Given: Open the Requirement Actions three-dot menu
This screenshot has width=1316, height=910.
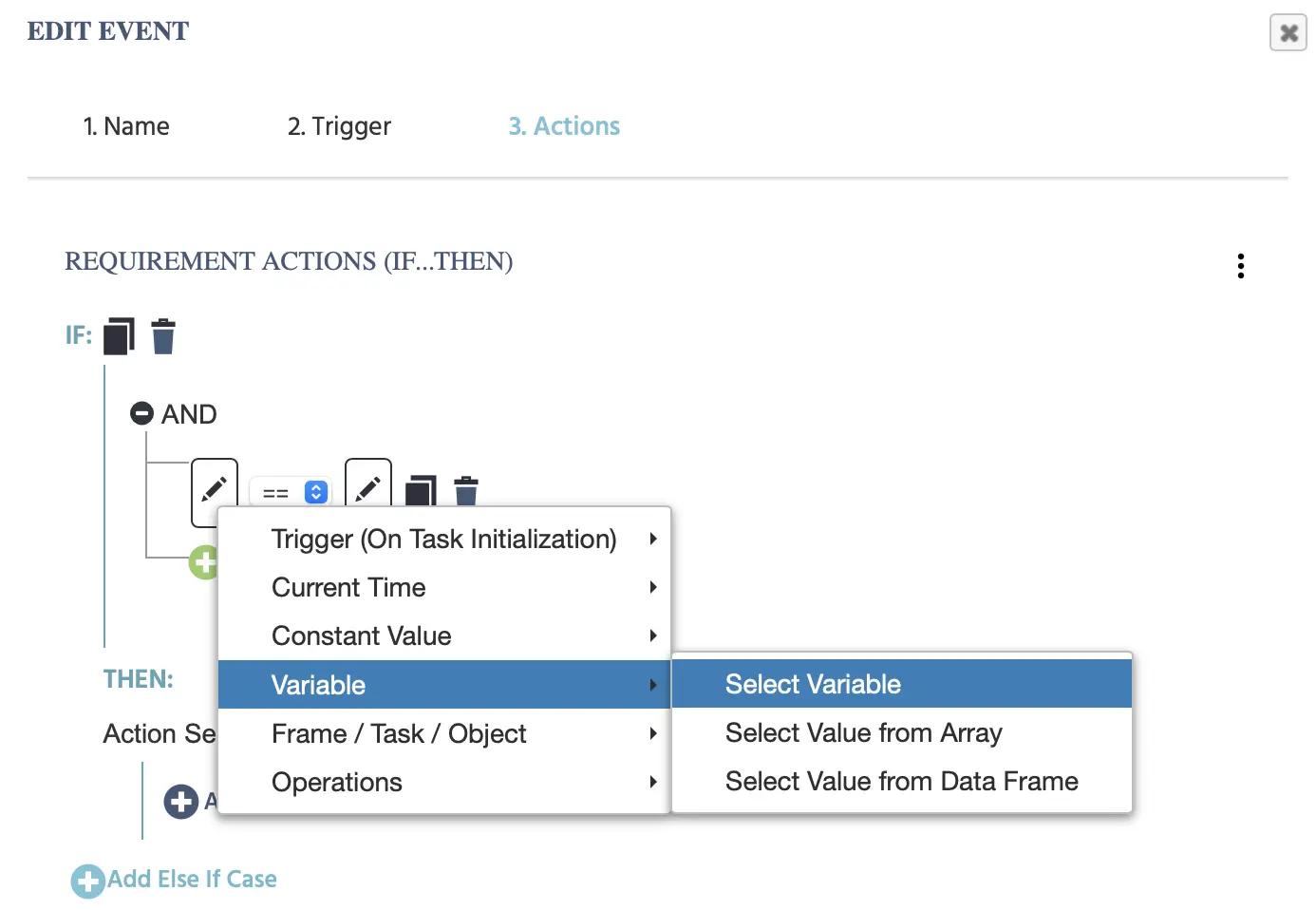Looking at the screenshot, I should tap(1240, 266).
